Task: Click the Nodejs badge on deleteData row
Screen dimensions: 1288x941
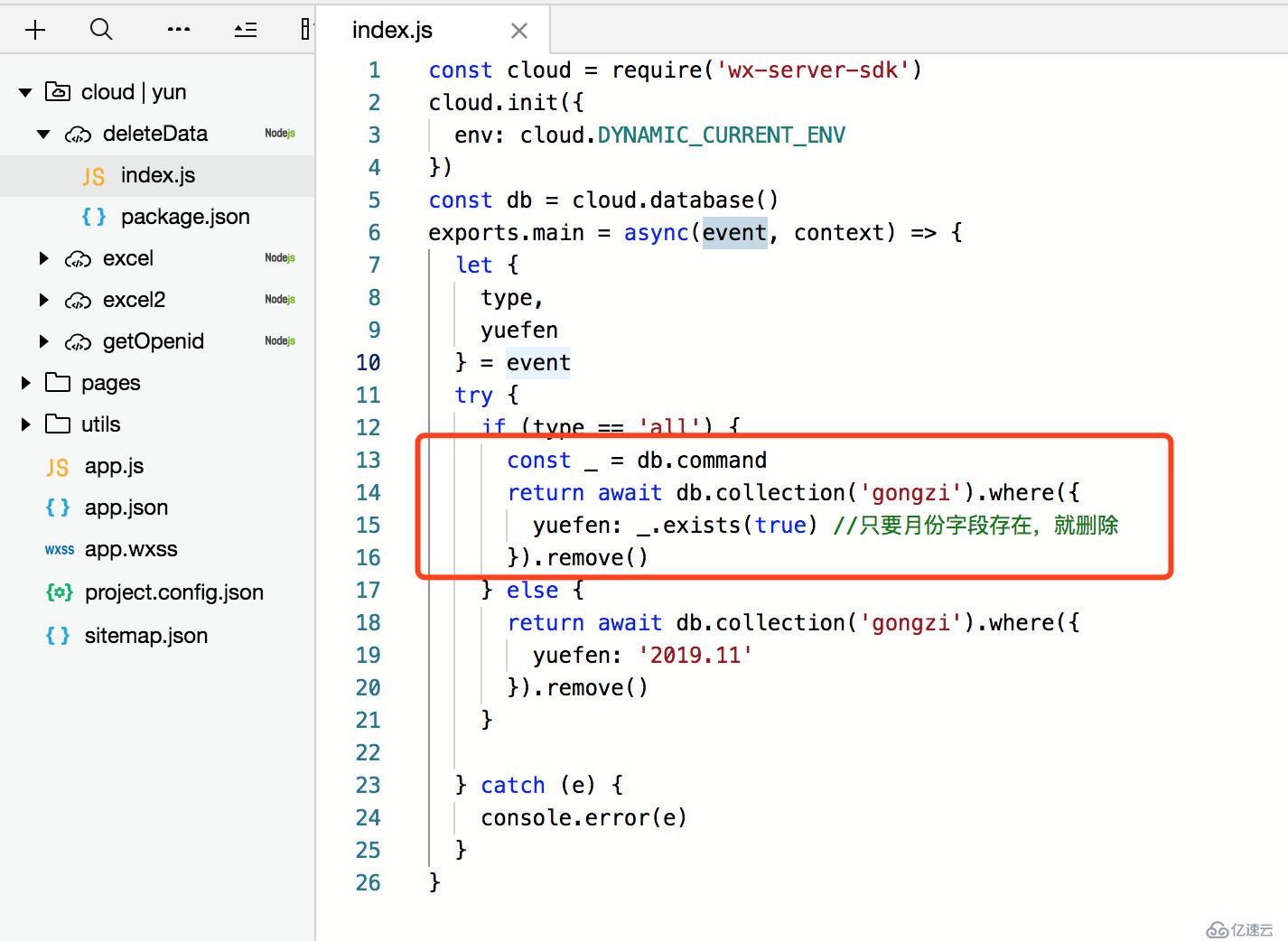Action: click(280, 134)
